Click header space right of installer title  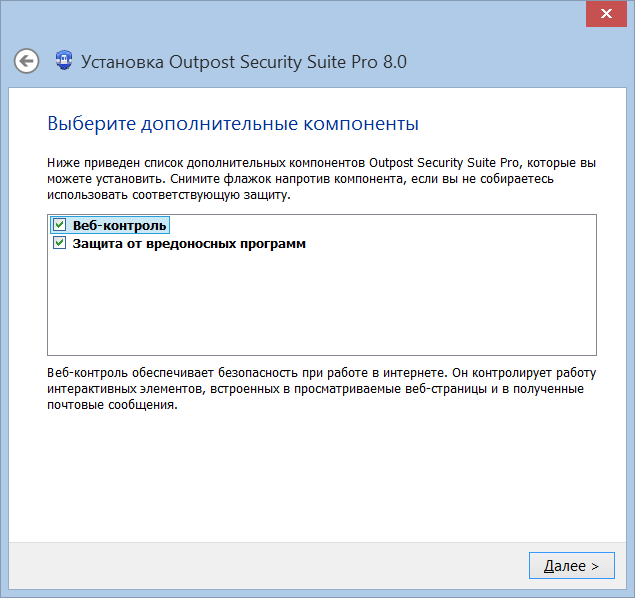(x=510, y=62)
